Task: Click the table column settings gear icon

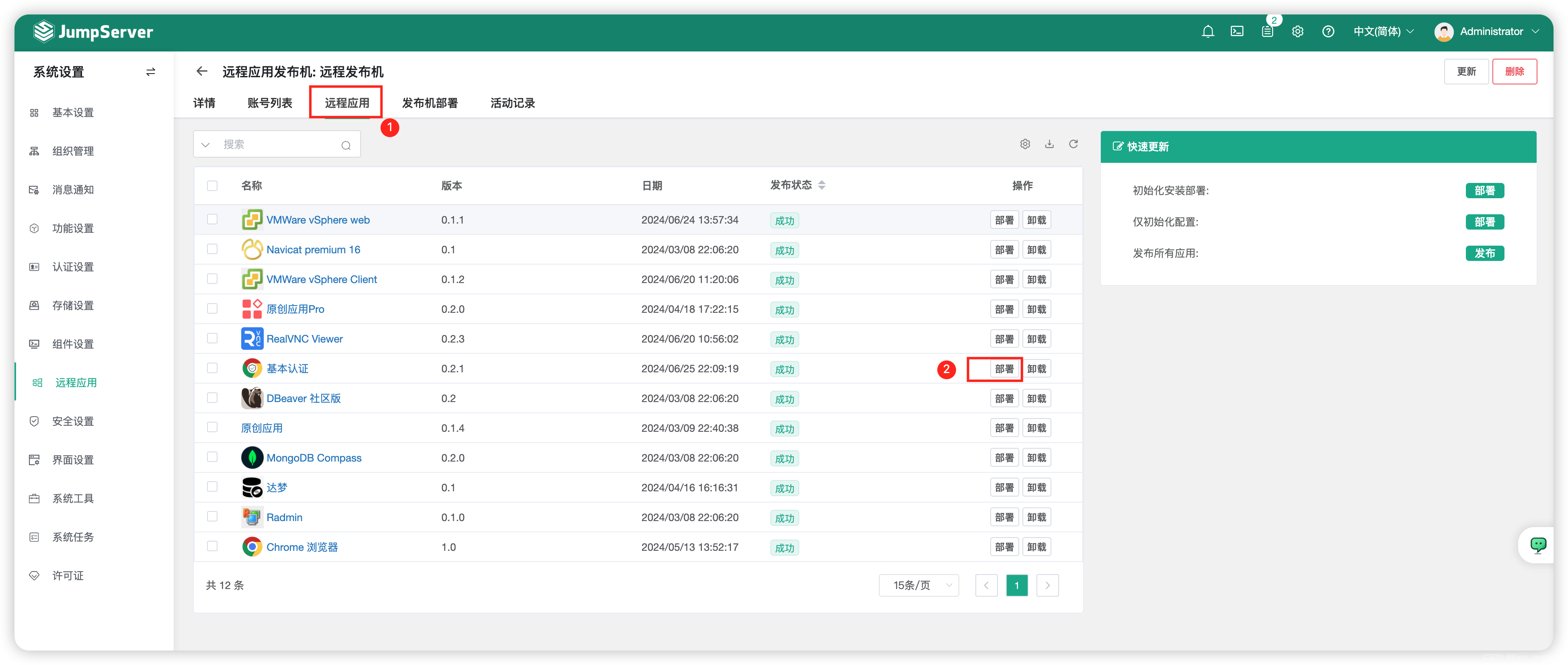Action: [1025, 144]
